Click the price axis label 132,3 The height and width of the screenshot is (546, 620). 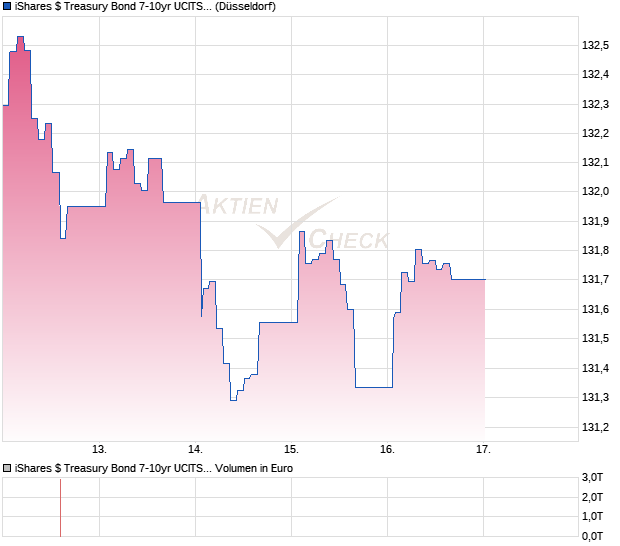point(595,104)
